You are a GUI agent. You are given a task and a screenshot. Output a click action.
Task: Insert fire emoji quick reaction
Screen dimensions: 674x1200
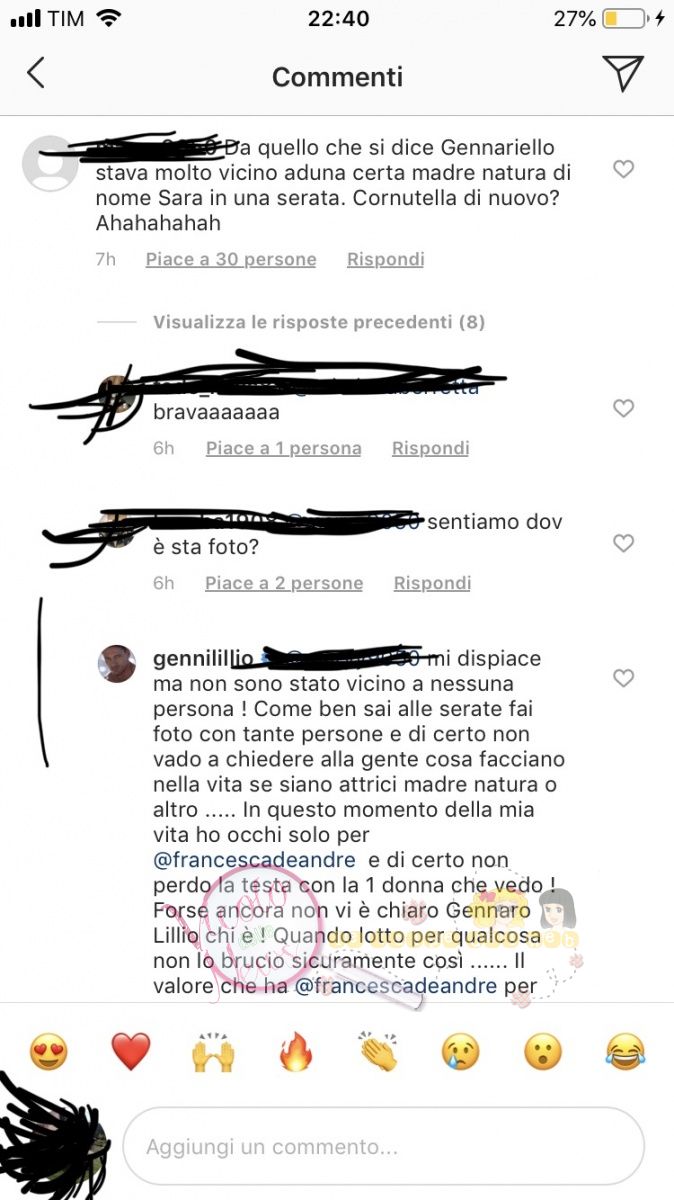pos(295,1052)
